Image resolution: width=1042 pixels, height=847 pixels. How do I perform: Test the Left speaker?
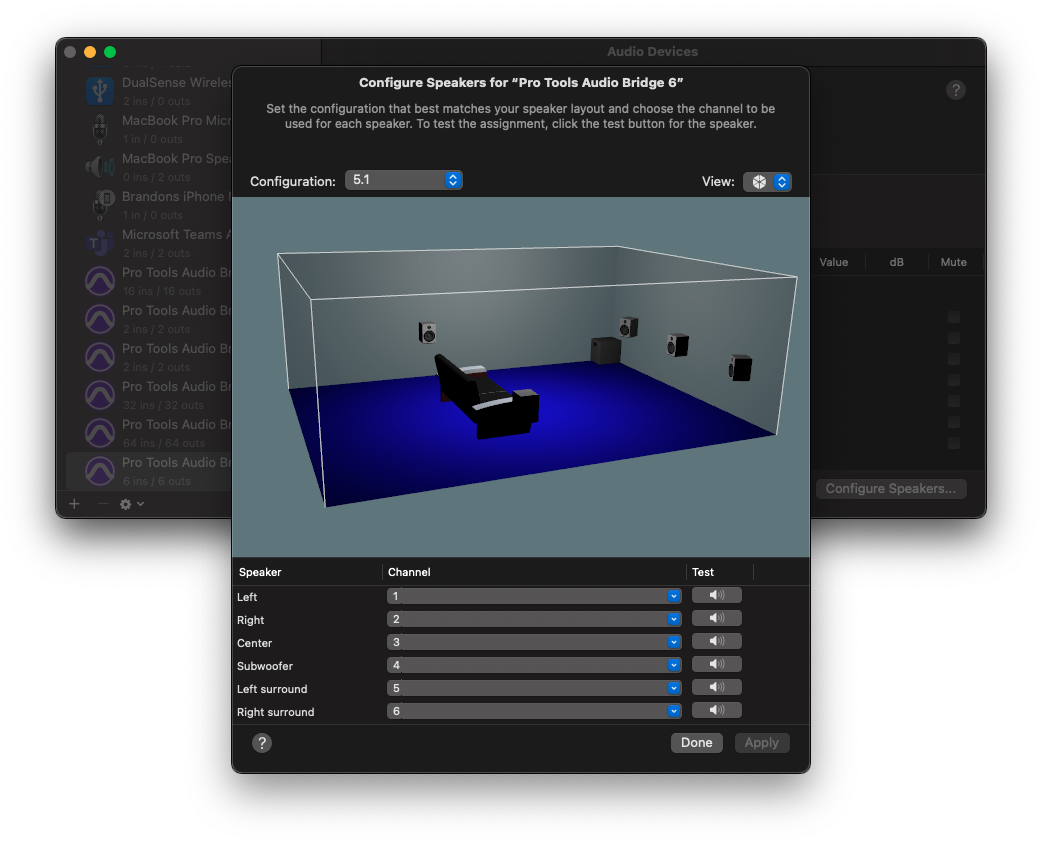pos(716,595)
